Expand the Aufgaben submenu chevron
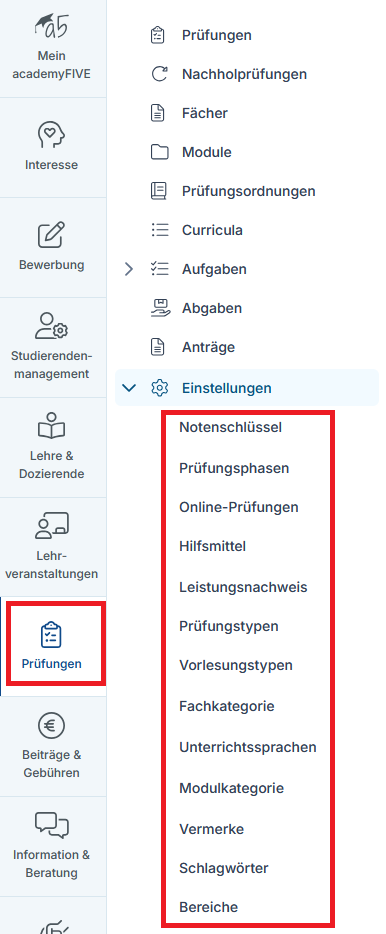 click(x=129, y=269)
